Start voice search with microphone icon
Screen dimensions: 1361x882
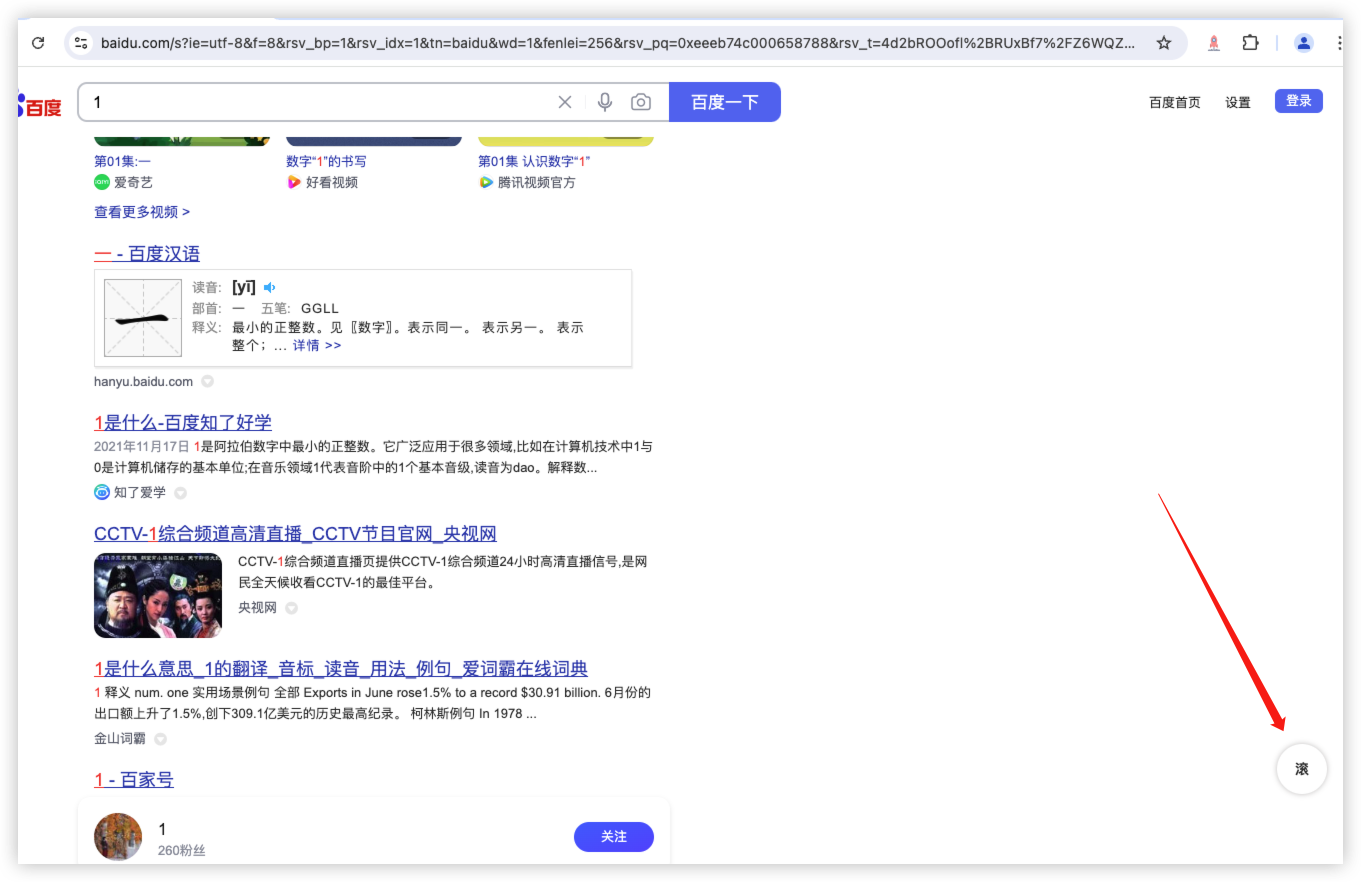(x=605, y=102)
